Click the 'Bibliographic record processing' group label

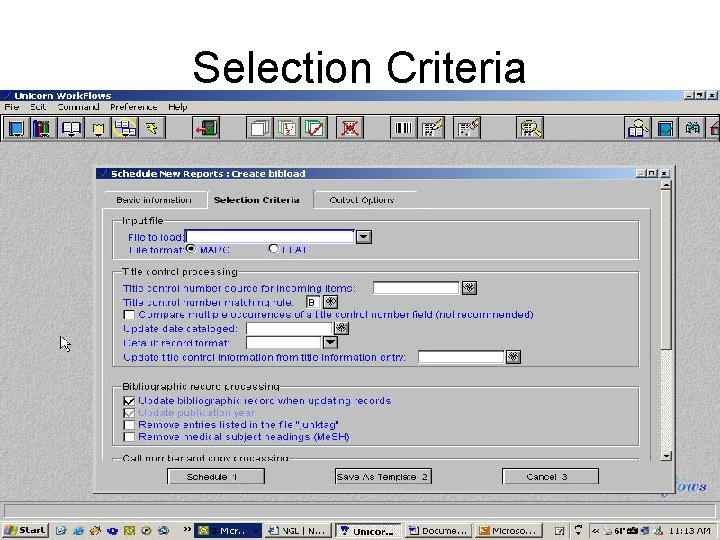pos(201,386)
